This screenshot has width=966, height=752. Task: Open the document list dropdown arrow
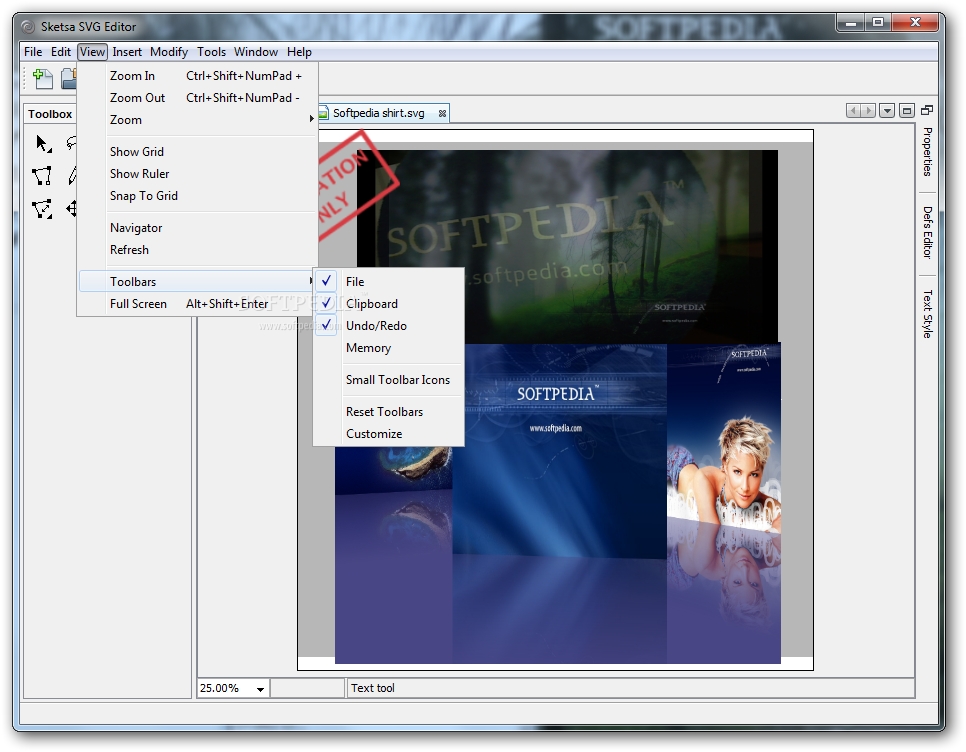(x=887, y=111)
